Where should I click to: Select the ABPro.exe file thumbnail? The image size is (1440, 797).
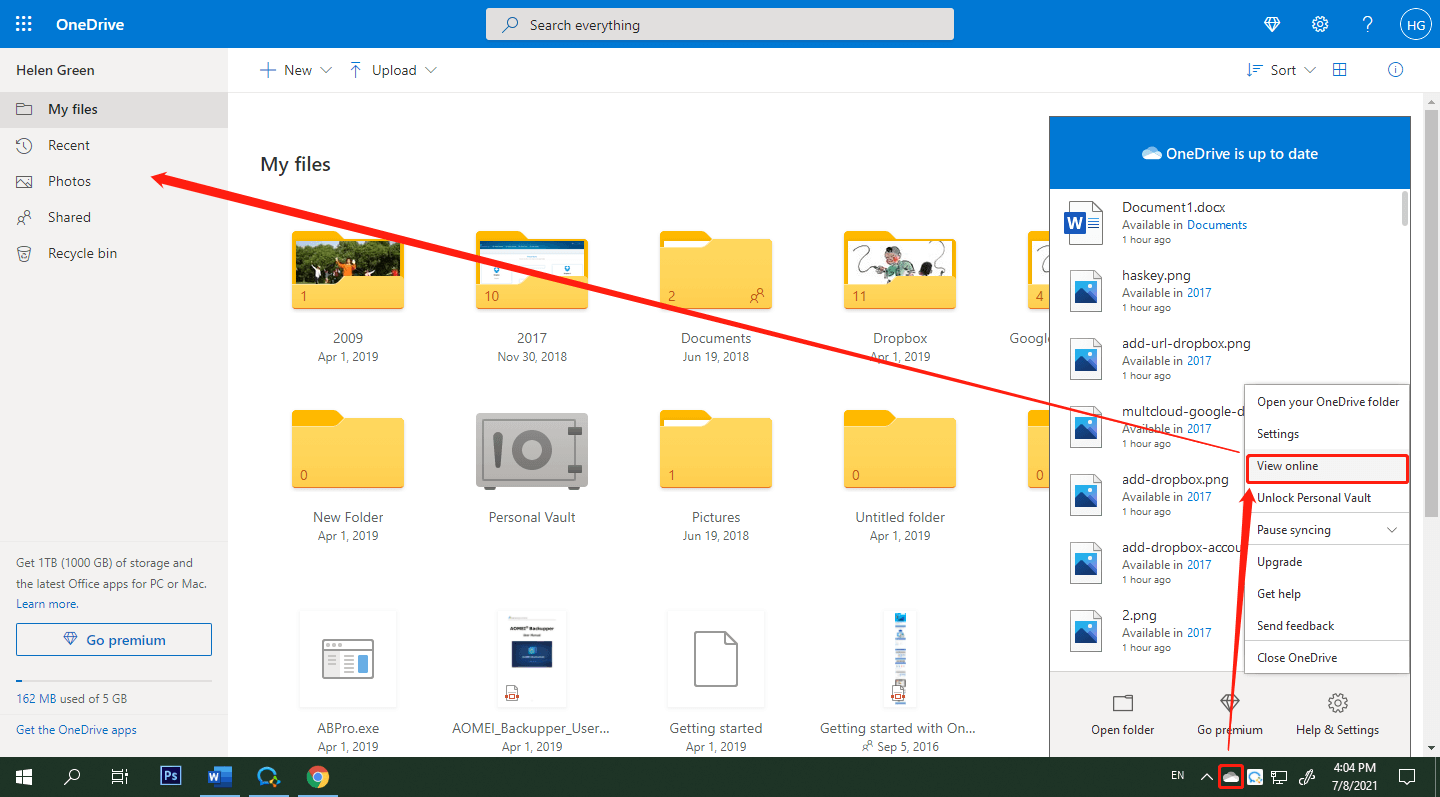tap(348, 660)
